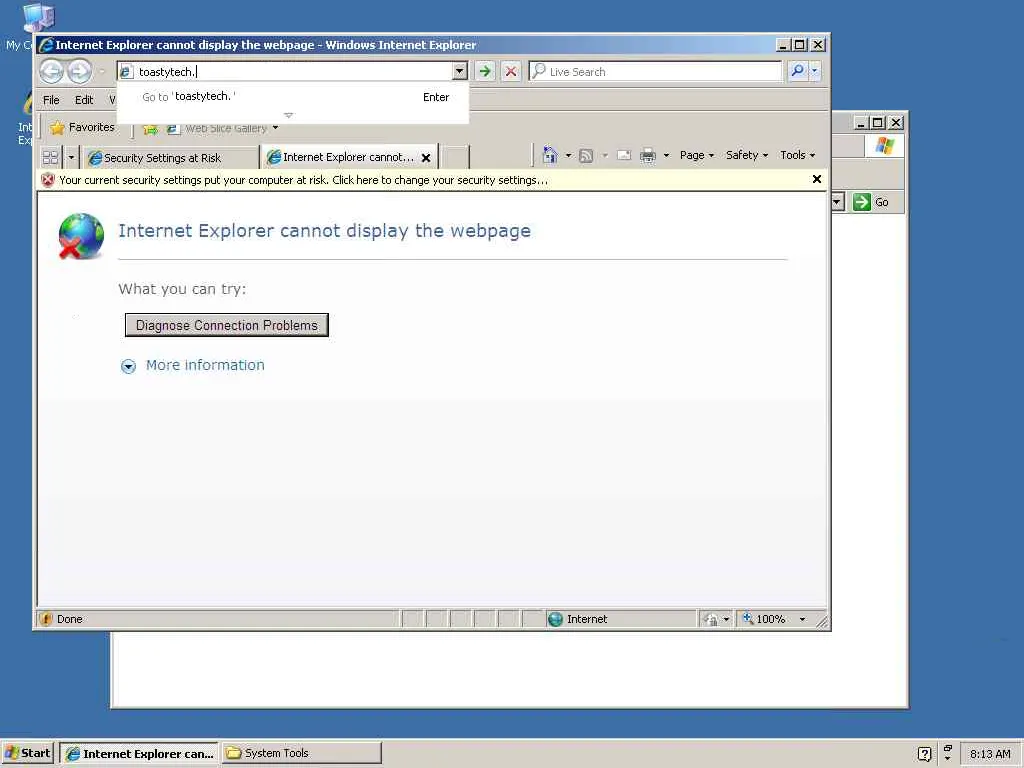Click Internet Explorer taskbar button
Image resolution: width=1024 pixels, height=768 pixels.
point(140,753)
